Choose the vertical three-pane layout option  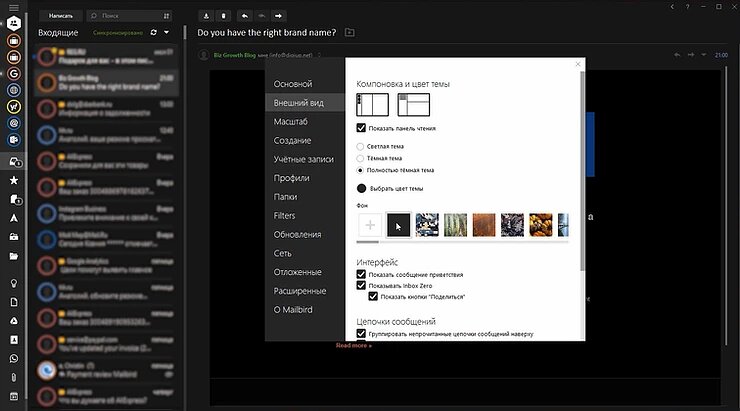(x=372, y=104)
